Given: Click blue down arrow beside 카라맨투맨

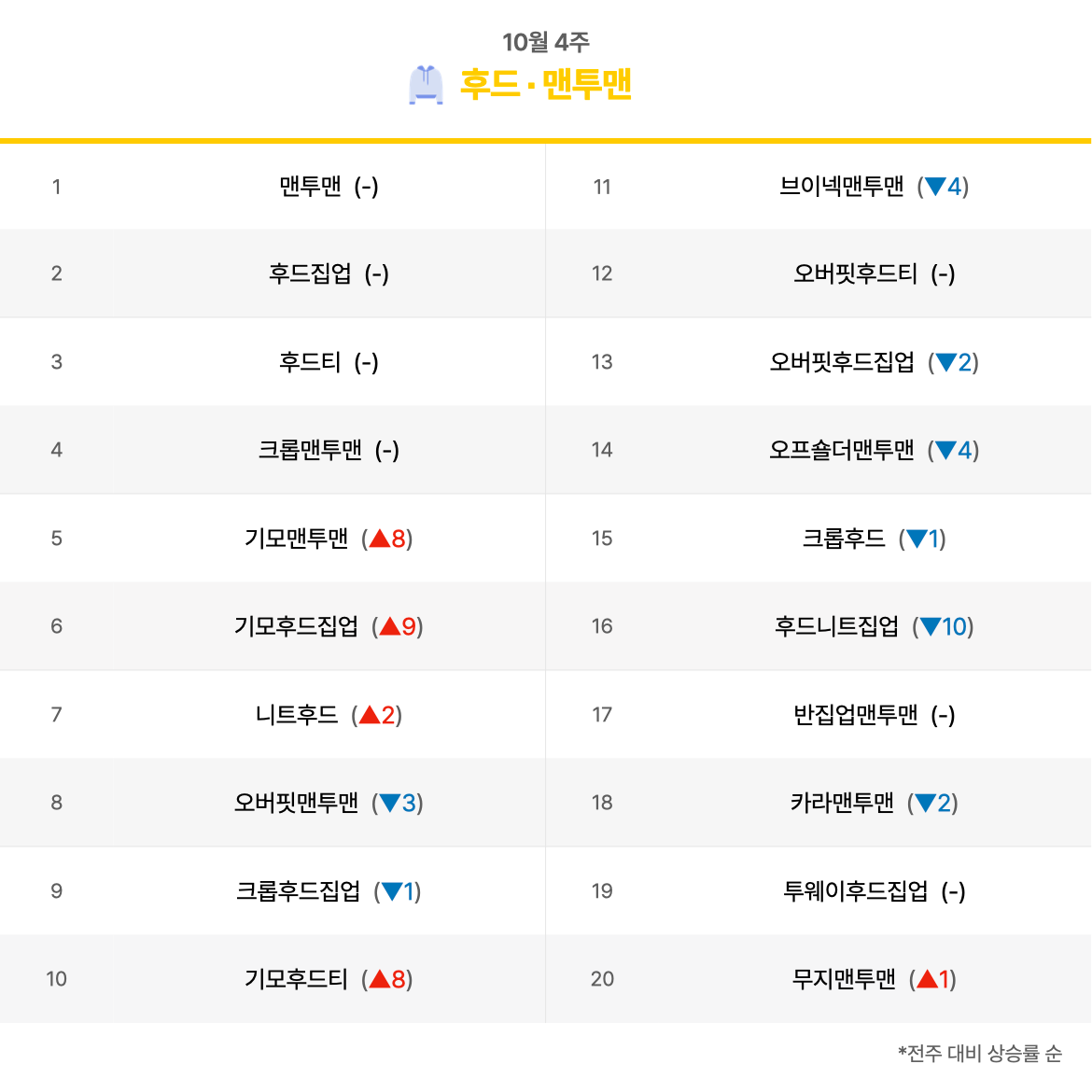Looking at the screenshot, I should [x=926, y=803].
